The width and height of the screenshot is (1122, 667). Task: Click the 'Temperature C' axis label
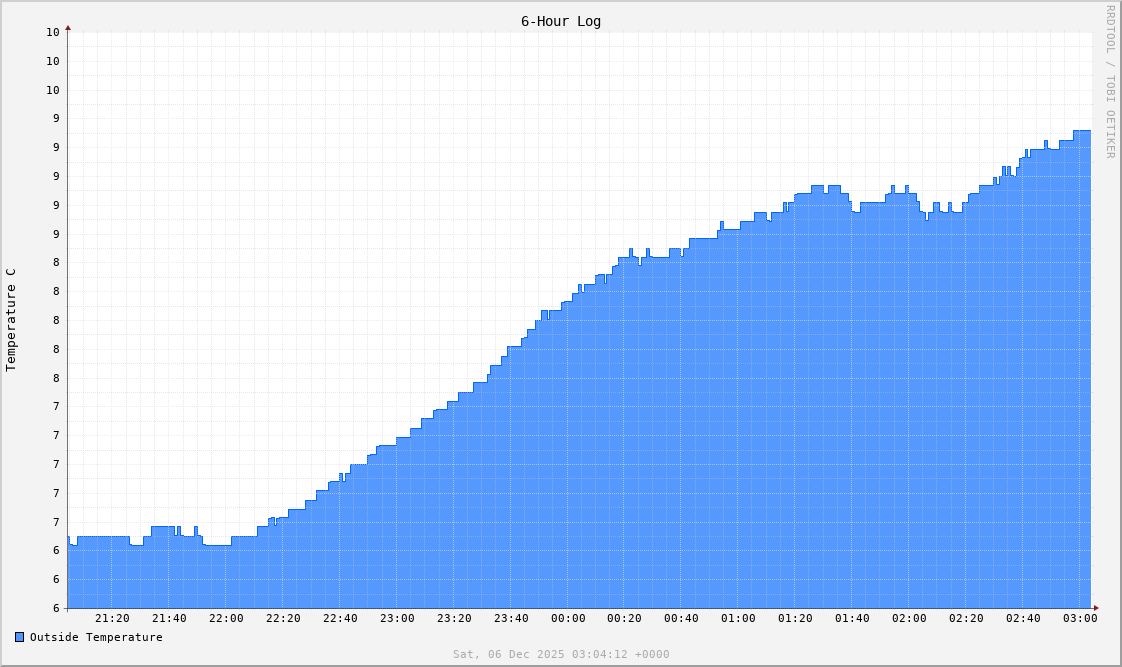13,318
